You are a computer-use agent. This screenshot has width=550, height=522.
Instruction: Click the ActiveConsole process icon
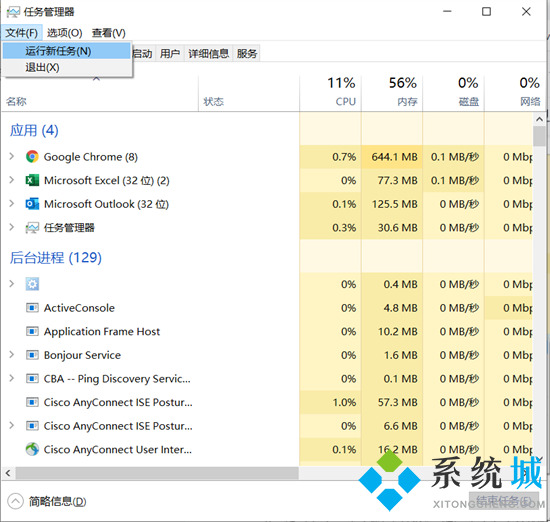click(x=32, y=308)
